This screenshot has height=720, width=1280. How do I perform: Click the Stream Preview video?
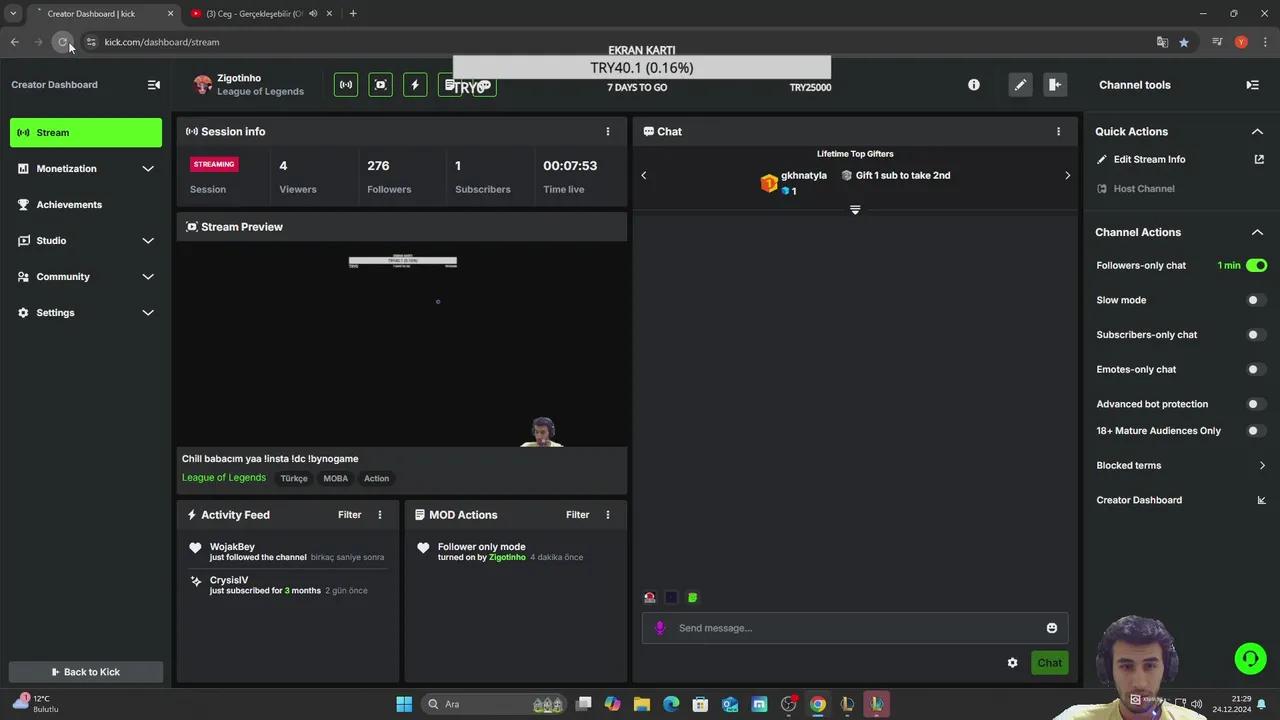pos(402,342)
